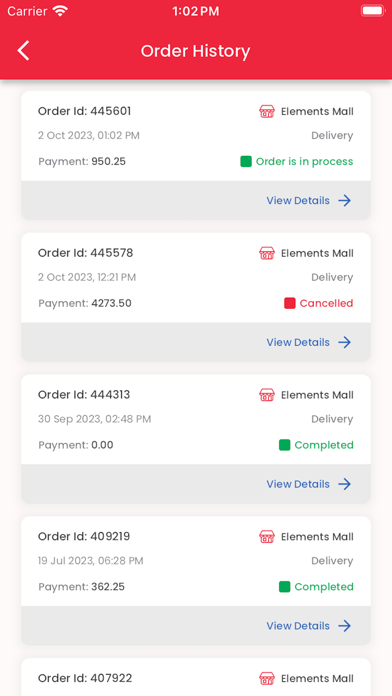Click arrow icon for order 445578 details
This screenshot has width=392, height=696.
click(x=345, y=342)
